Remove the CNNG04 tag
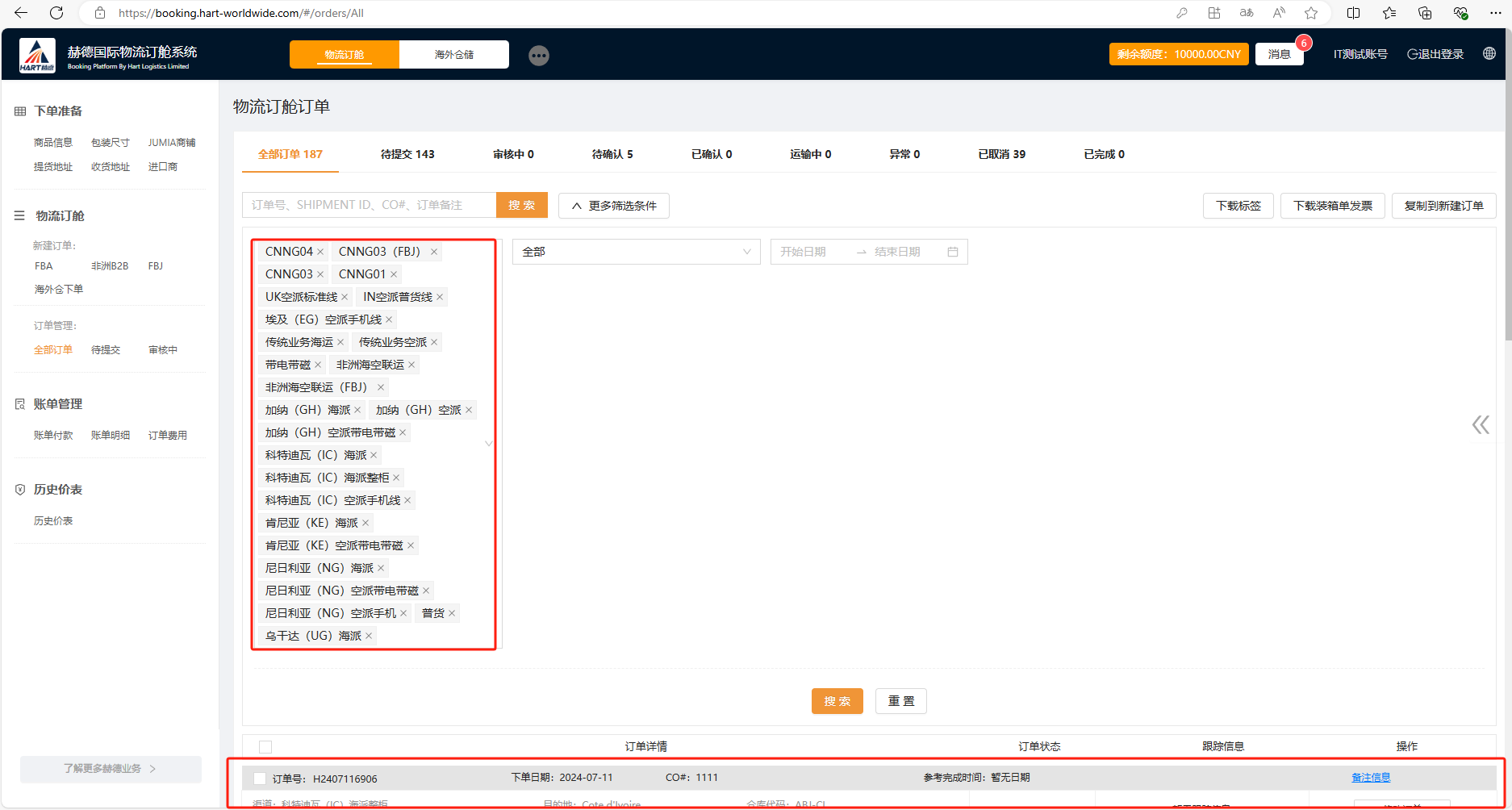The image size is (1512, 810). point(320,252)
